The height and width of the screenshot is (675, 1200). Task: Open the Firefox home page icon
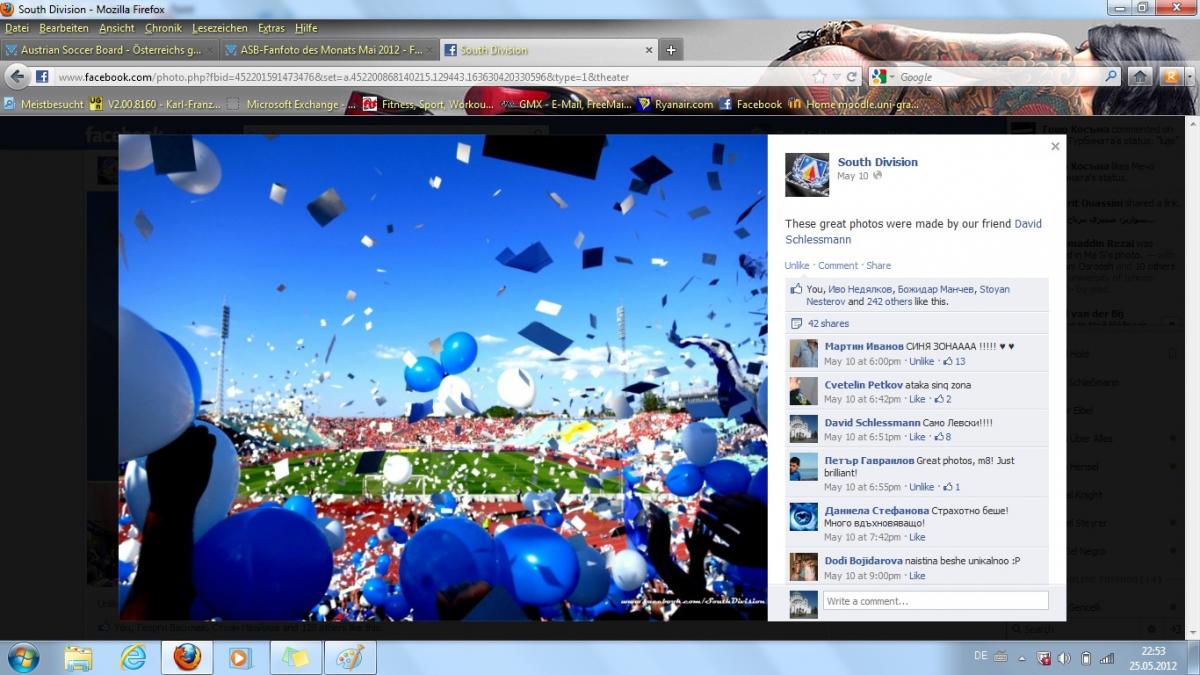pos(1139,77)
